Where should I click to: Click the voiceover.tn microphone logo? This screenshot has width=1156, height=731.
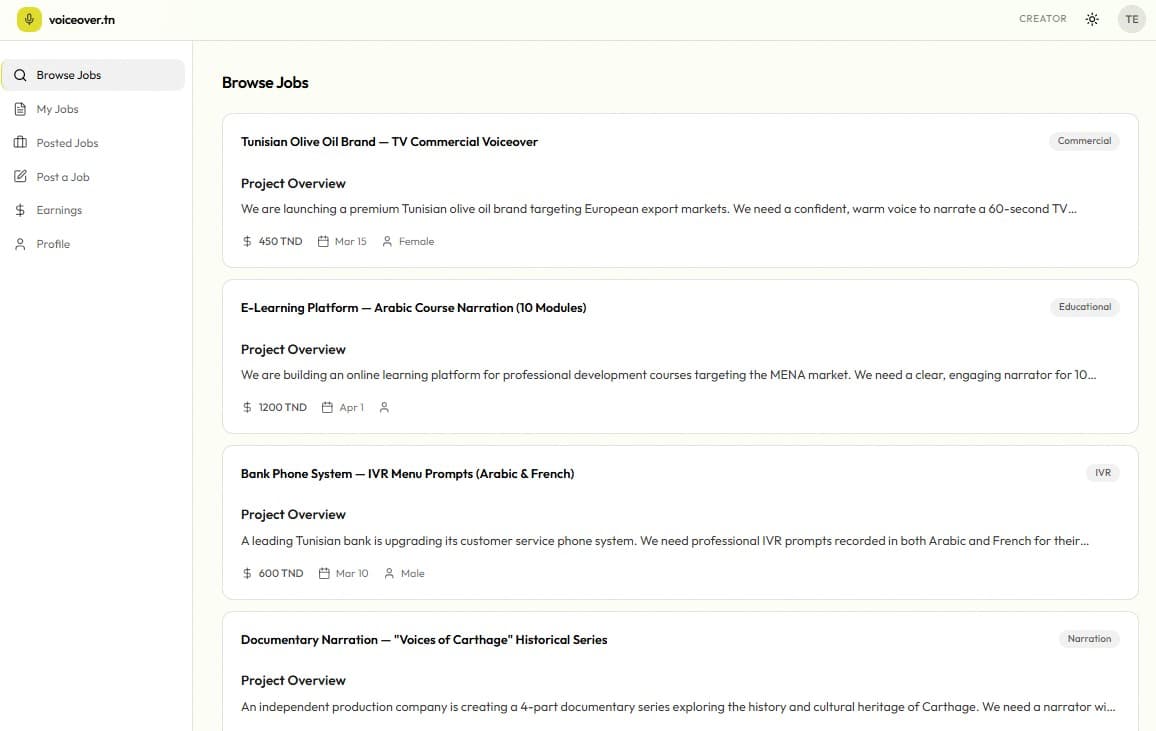[28, 18]
